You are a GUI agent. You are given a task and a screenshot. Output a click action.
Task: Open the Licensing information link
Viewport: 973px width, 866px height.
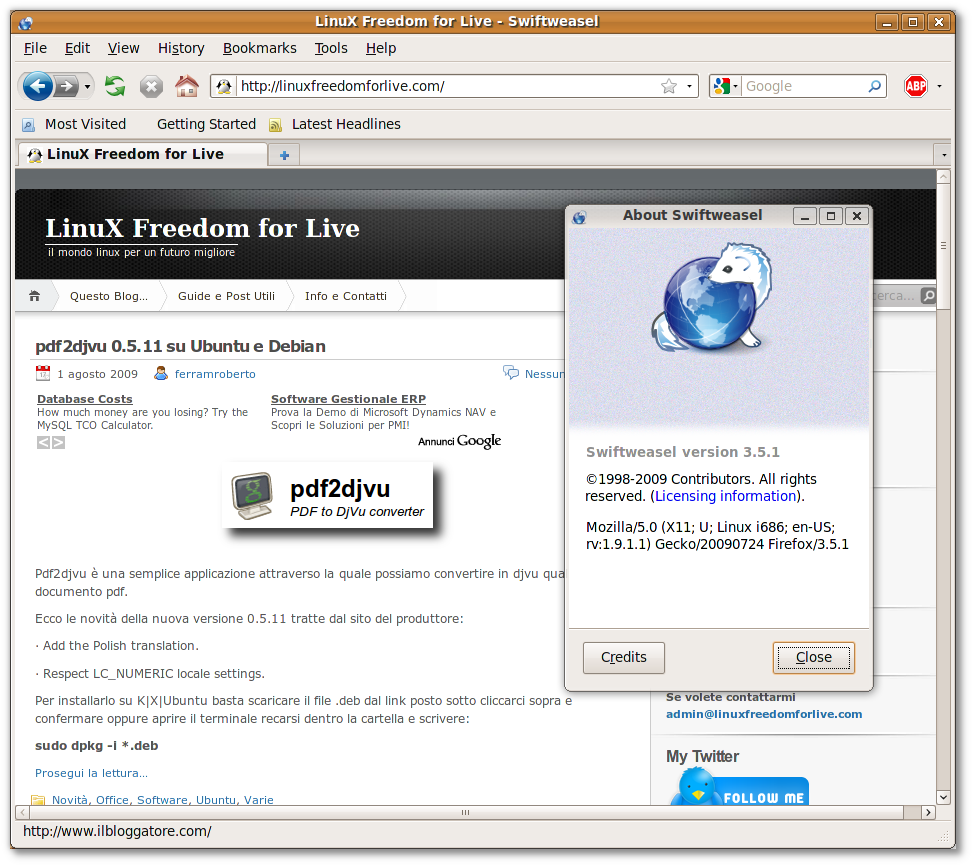click(x=725, y=496)
